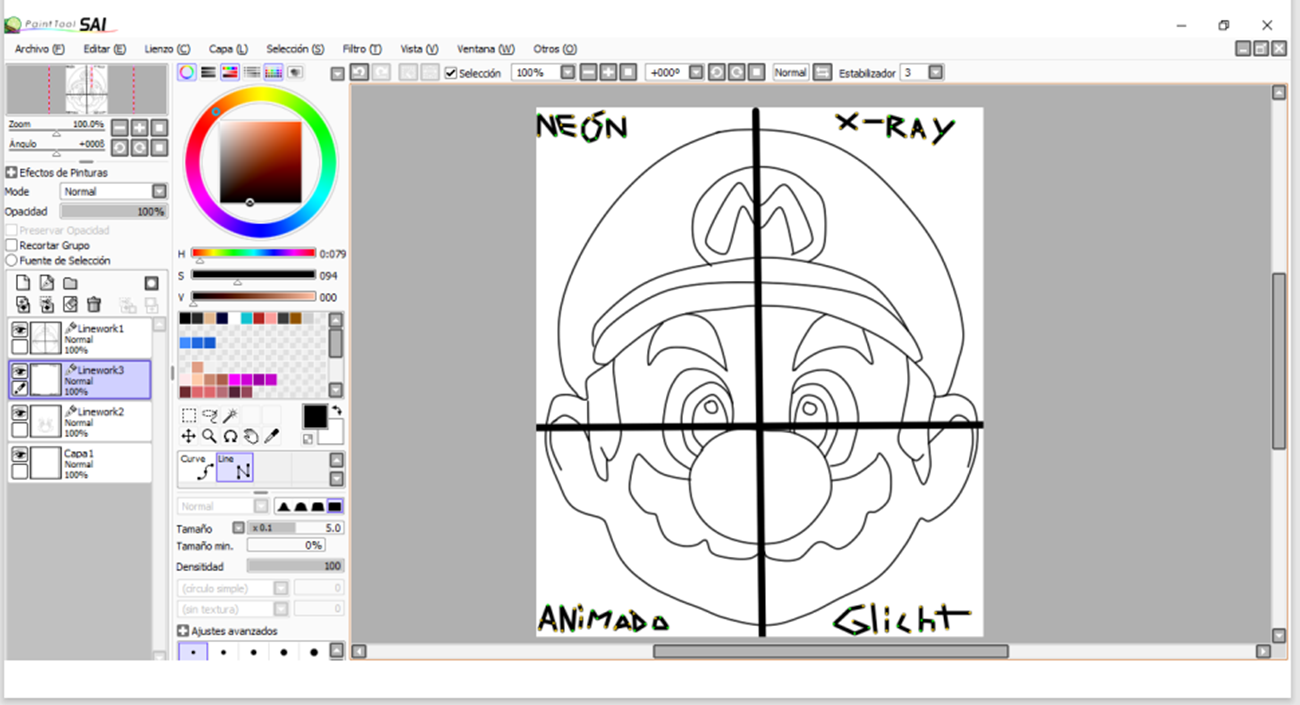Select the flat square brush tip shape
The image size is (1300, 705).
coord(335,507)
